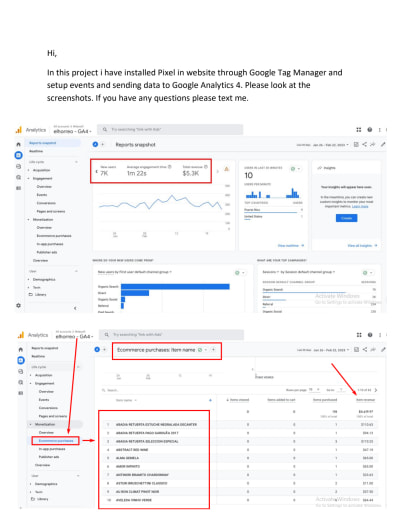Image resolution: width=400 pixels, height=518 pixels.
Task: Open Events report in upper screenshot sidebar
Action: tap(42, 195)
